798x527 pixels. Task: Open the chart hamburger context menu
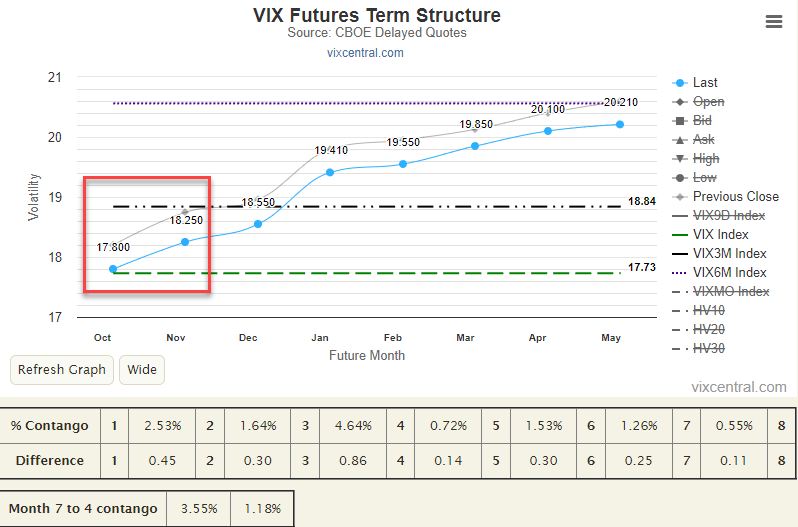(773, 22)
